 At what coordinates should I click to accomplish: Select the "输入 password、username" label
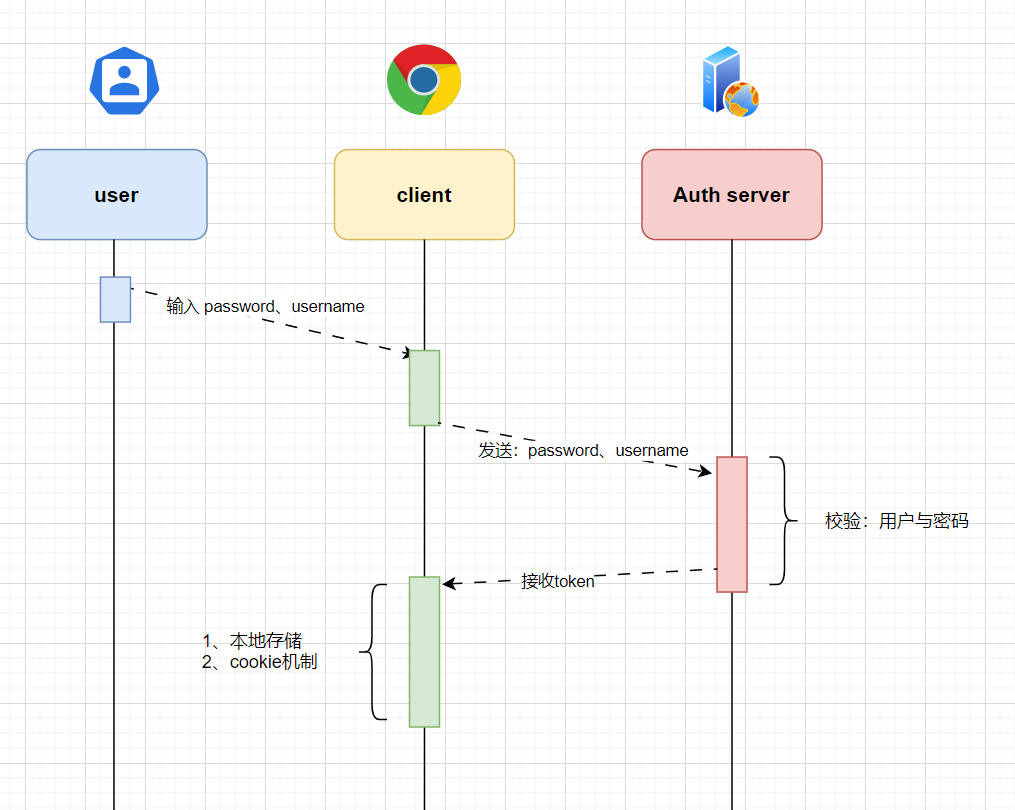coord(265,306)
